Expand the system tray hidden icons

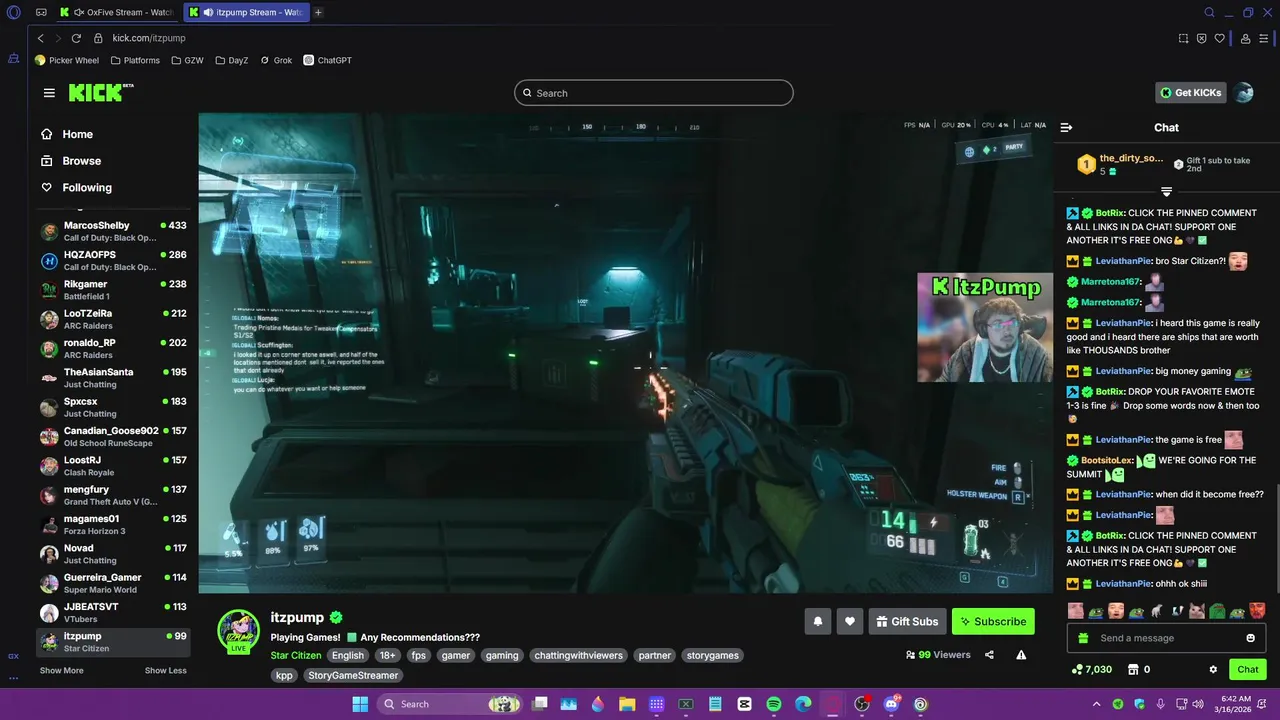1096,704
